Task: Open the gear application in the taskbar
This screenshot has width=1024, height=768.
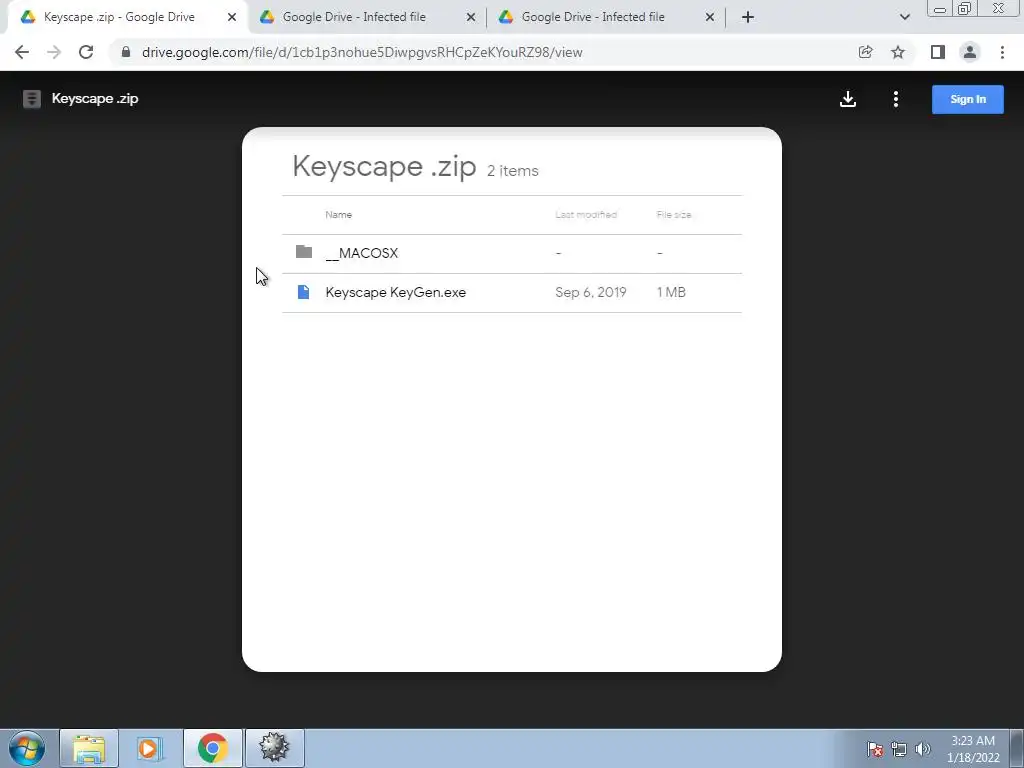Action: (x=274, y=748)
